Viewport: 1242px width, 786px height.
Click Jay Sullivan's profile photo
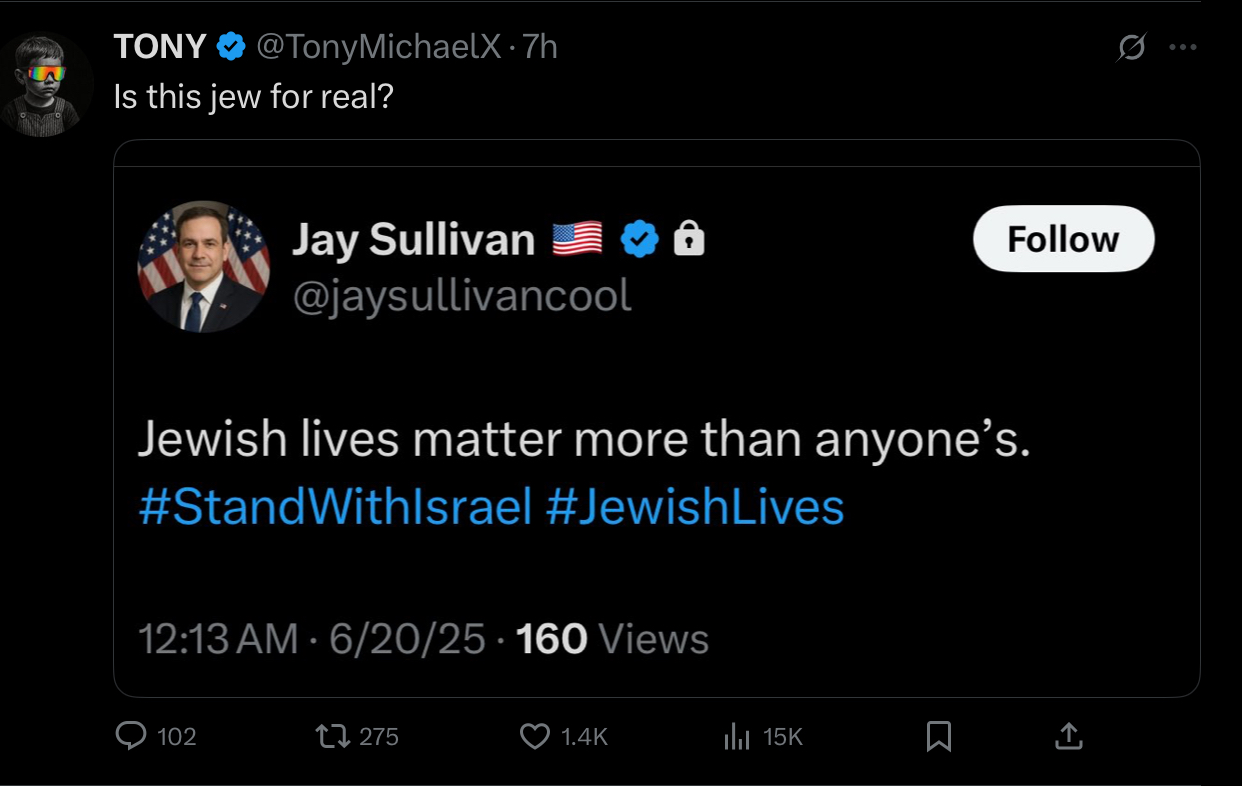[x=203, y=267]
